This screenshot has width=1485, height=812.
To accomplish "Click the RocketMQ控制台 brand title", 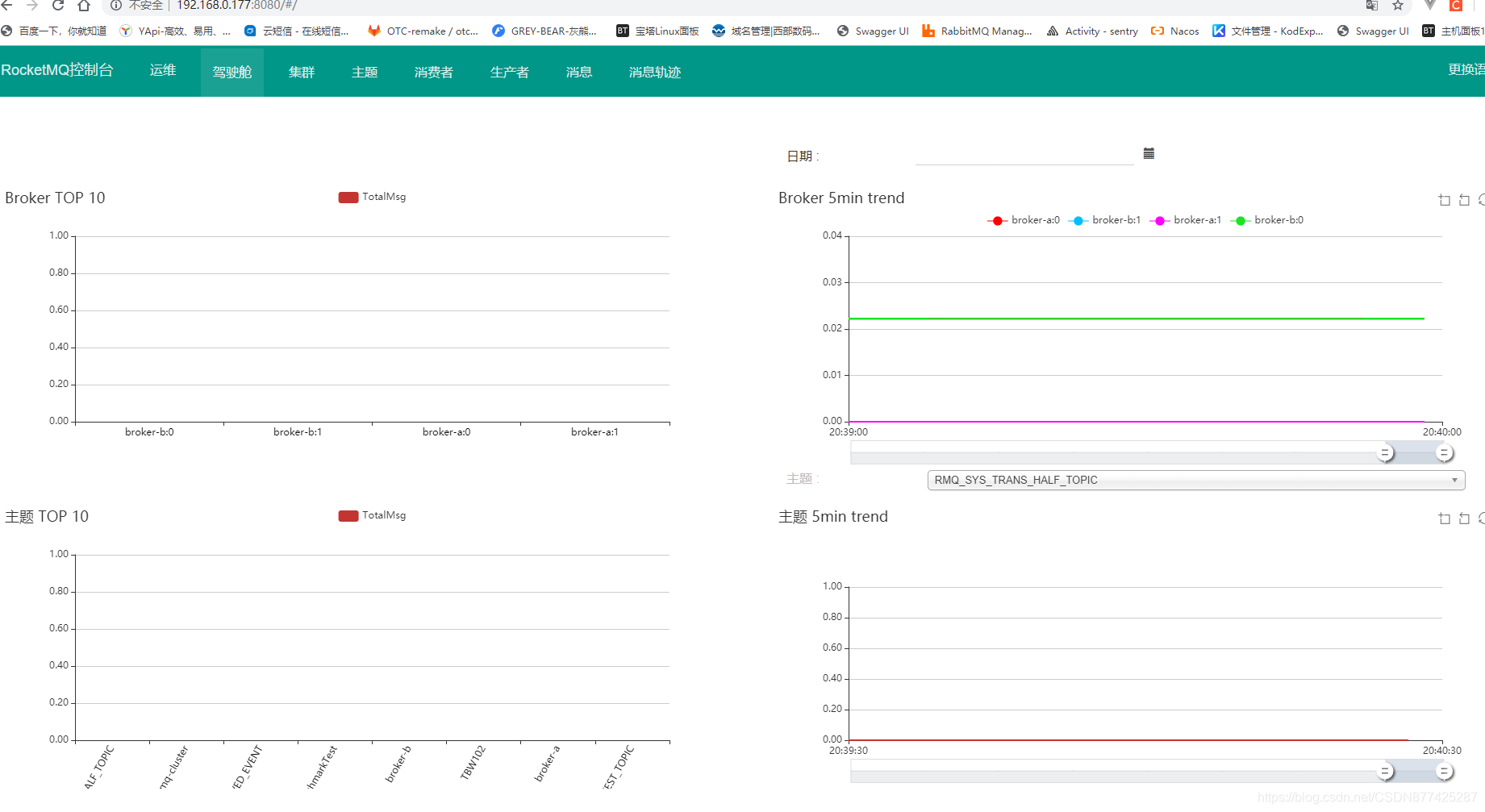I will click(x=57, y=70).
